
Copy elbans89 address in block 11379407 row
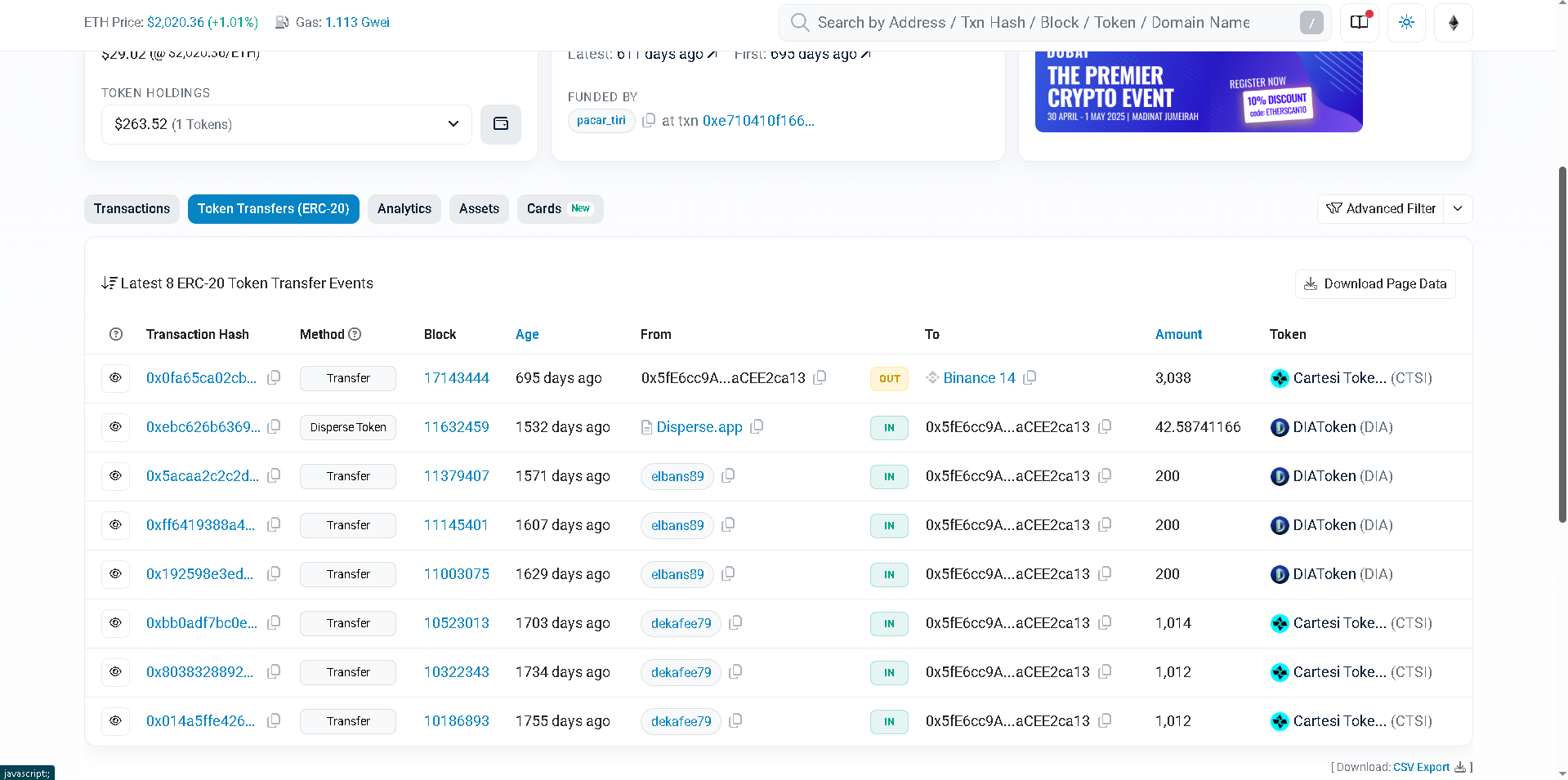[x=729, y=475]
